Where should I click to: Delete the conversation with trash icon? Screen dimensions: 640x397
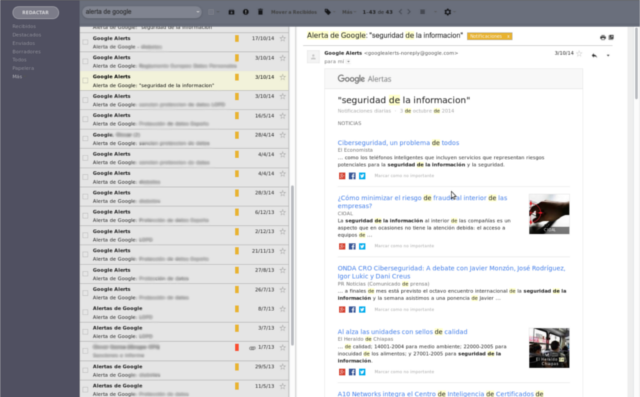click(x=260, y=12)
